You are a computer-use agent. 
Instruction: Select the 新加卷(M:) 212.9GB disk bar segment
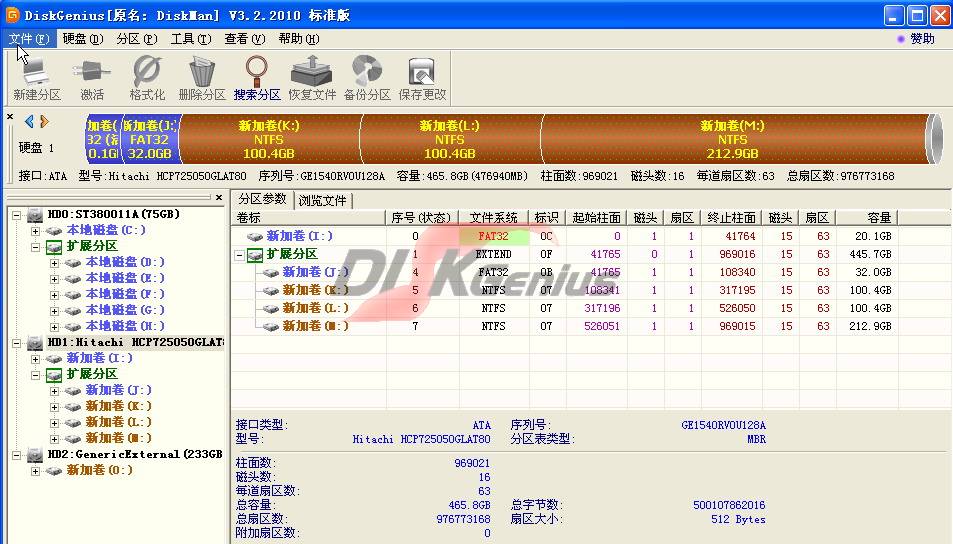tap(732, 139)
